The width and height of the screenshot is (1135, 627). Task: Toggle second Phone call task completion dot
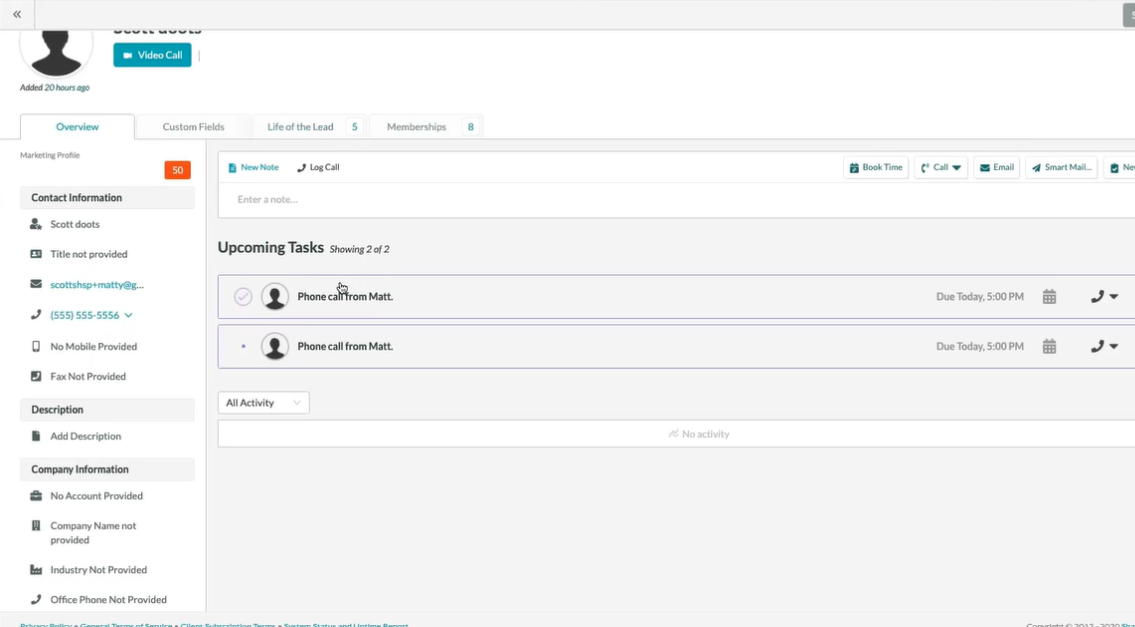pos(243,346)
